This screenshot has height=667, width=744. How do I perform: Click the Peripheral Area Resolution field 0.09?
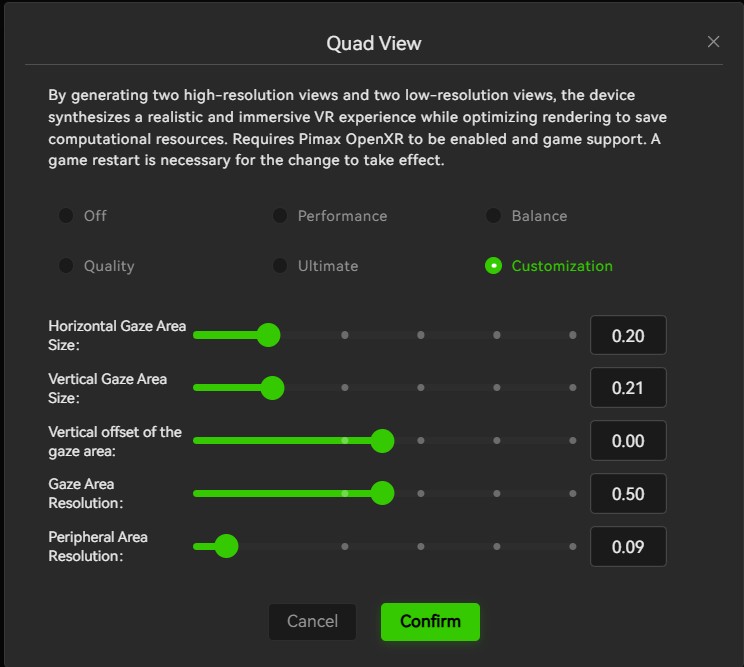[628, 547]
